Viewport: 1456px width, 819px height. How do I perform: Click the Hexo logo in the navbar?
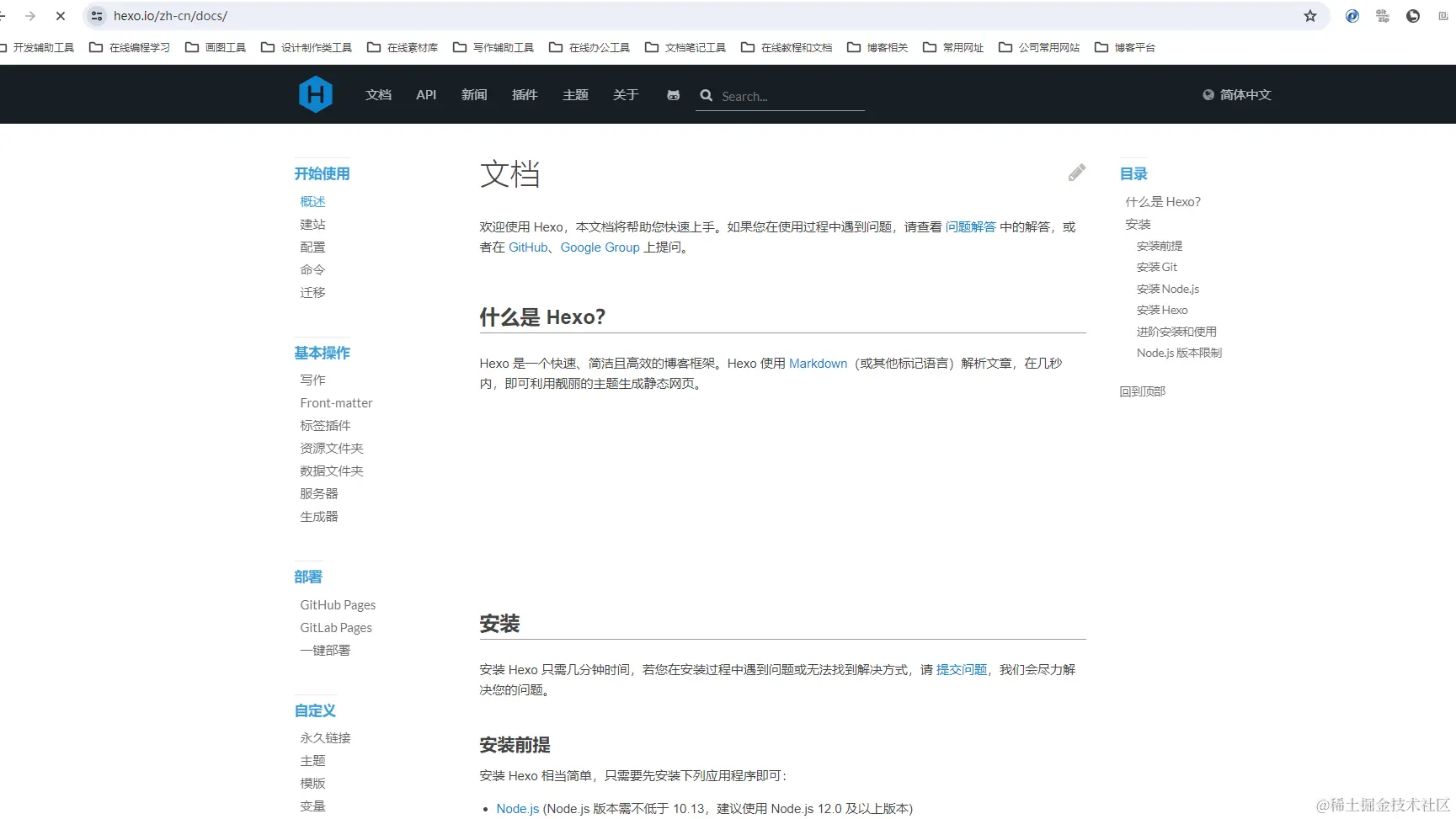coord(315,94)
